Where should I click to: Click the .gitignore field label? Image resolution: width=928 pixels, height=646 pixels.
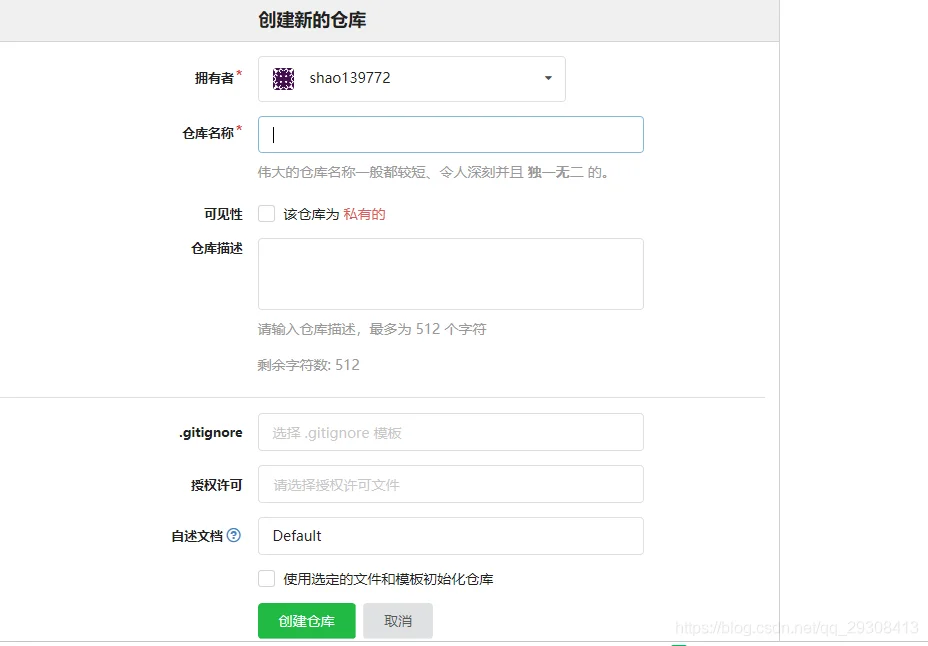tap(211, 432)
